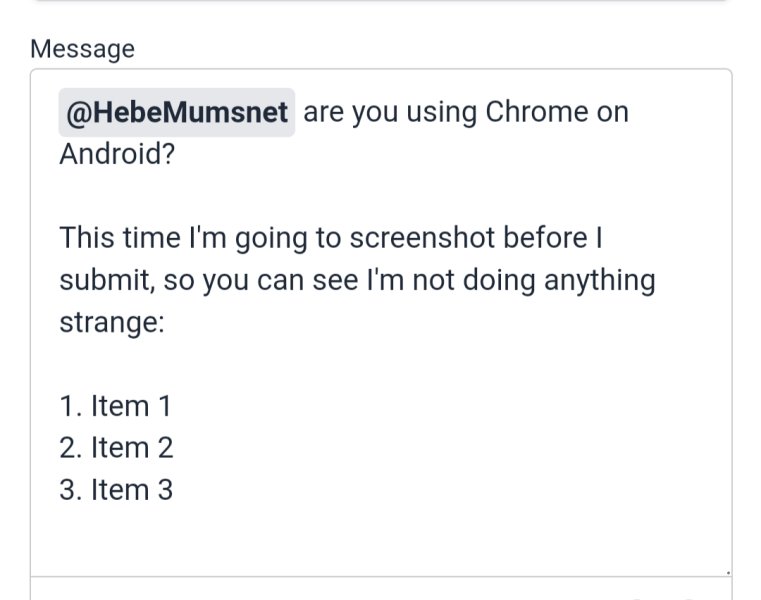This screenshot has height=600, width=761.
Task: Click the Message field label
Action: click(x=82, y=49)
